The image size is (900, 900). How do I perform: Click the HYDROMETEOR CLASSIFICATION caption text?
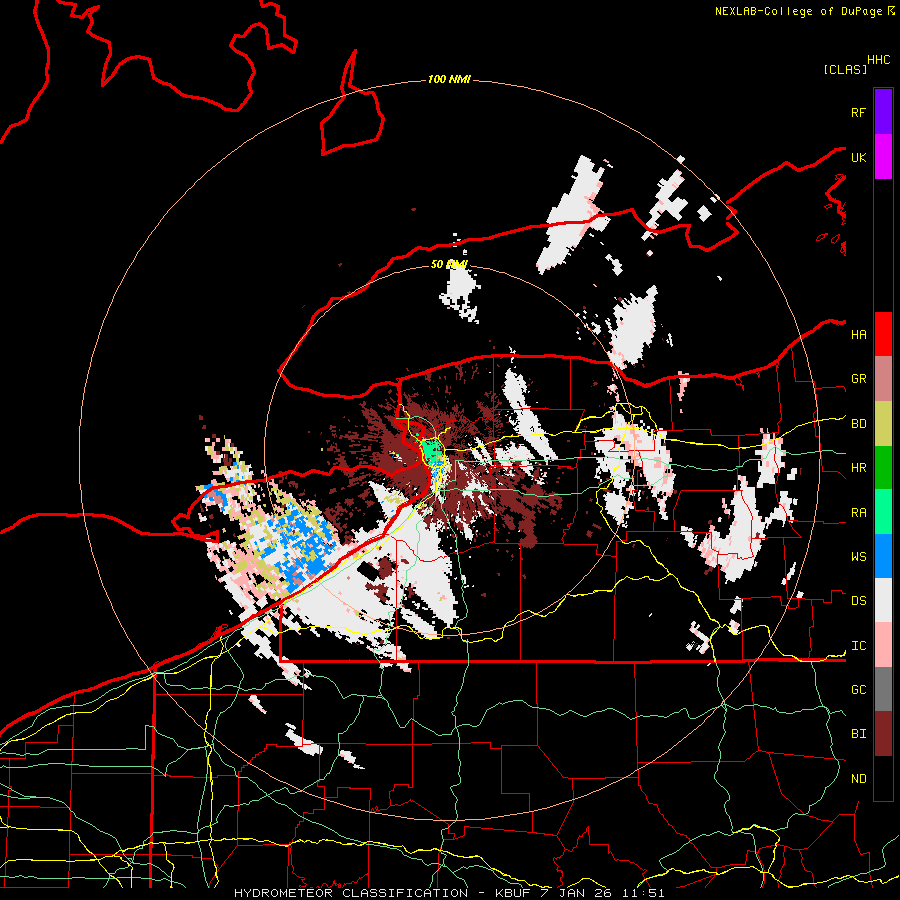pos(351,893)
